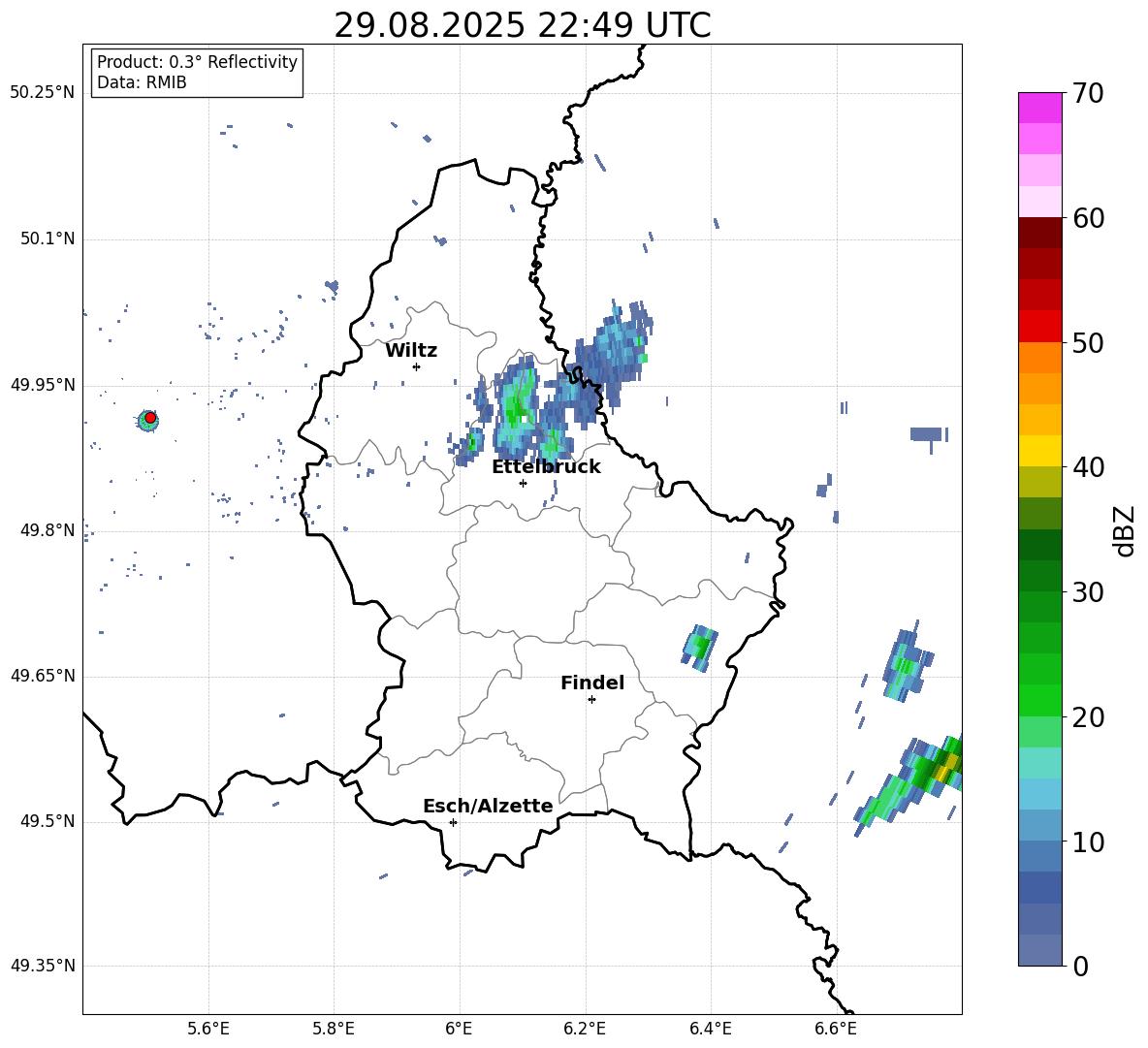Click the bright red colorbar swatch above 50

1039,327
